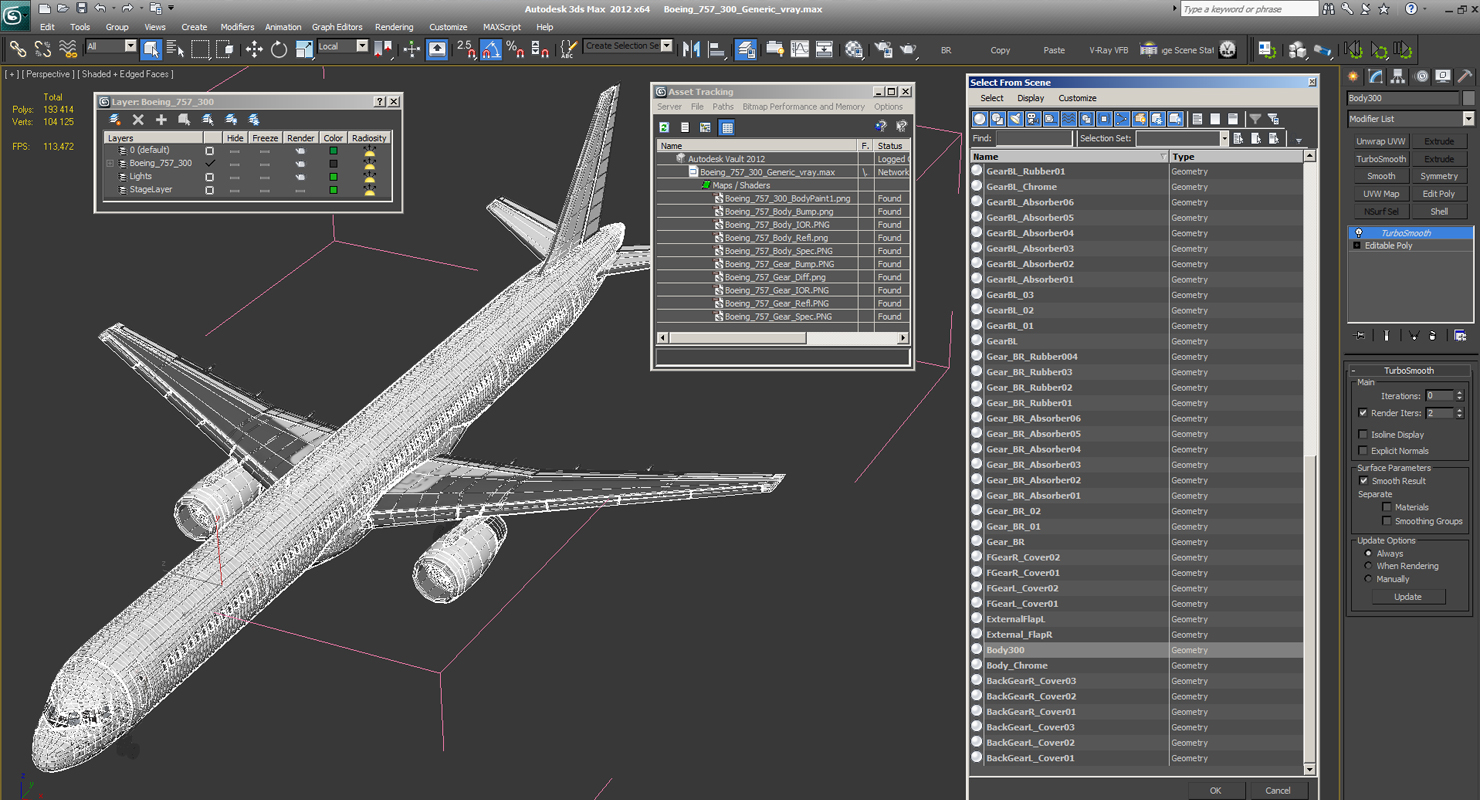Toggle Percent Snap icon
Viewport: 1480px width, 800px height.
pyautogui.click(x=514, y=48)
